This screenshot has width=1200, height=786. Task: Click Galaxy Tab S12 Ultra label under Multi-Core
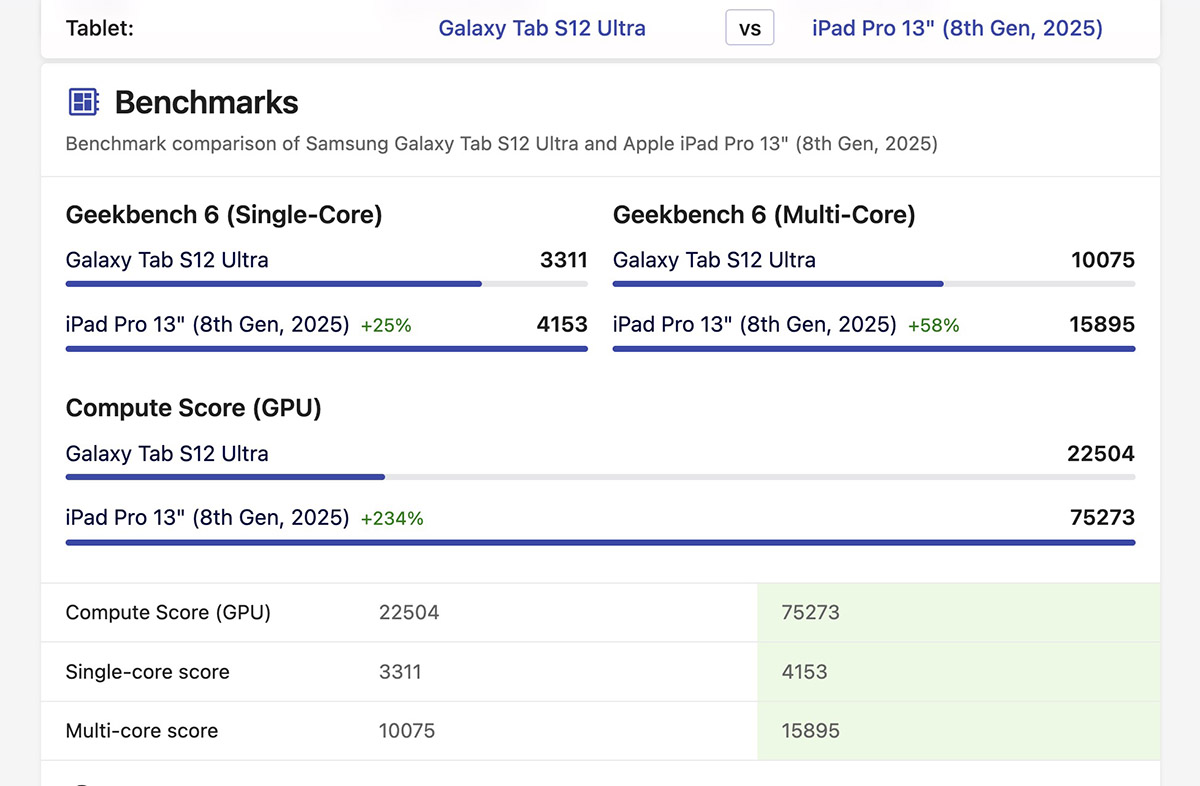[714, 261]
